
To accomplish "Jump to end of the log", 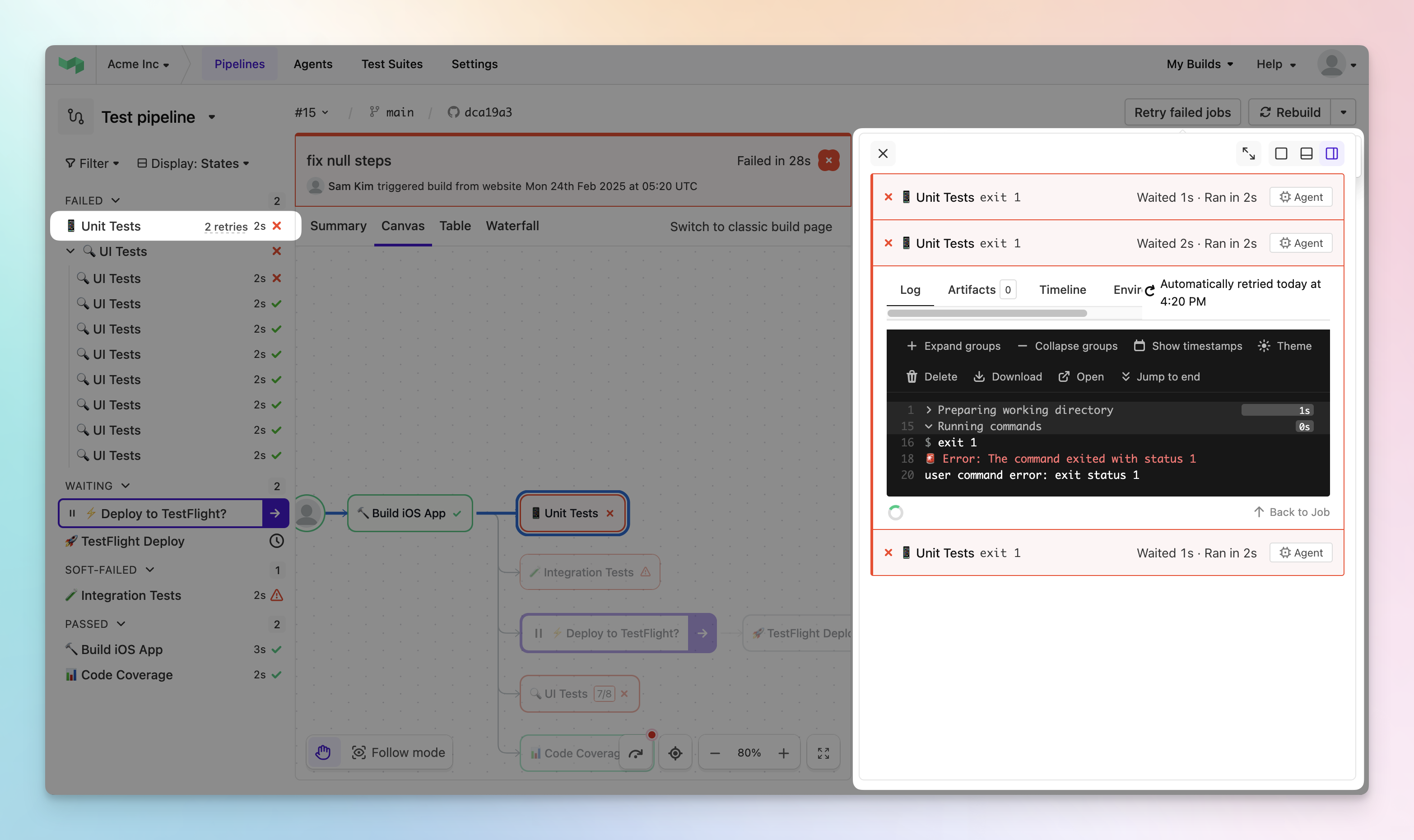I will (x=1160, y=376).
